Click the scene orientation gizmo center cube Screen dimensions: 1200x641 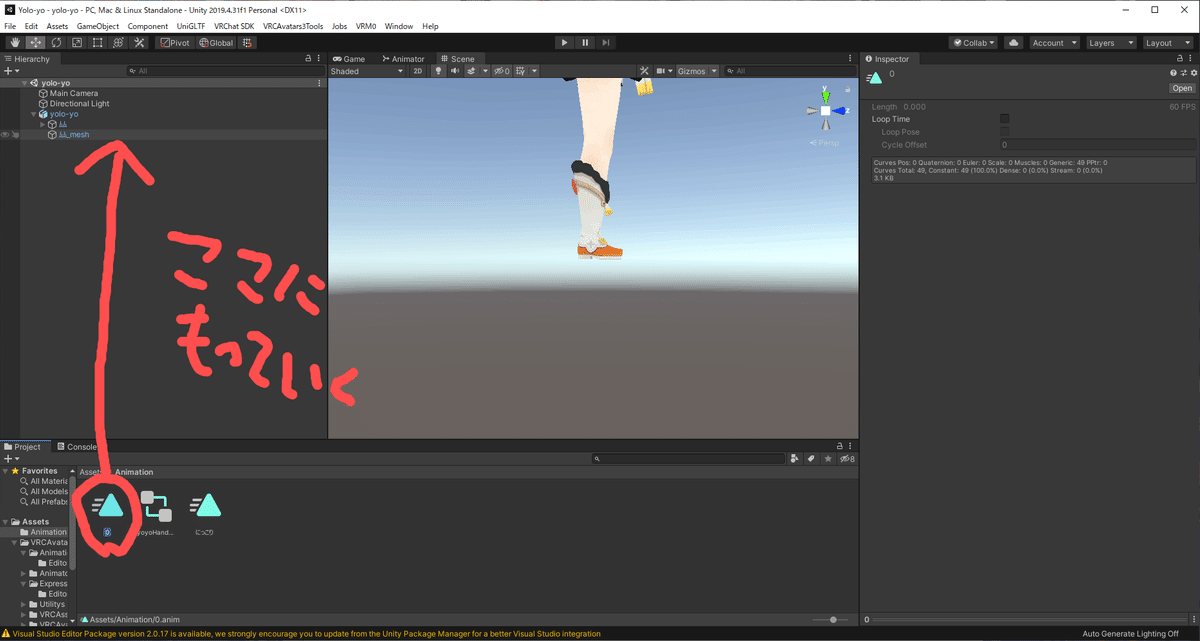[x=826, y=111]
